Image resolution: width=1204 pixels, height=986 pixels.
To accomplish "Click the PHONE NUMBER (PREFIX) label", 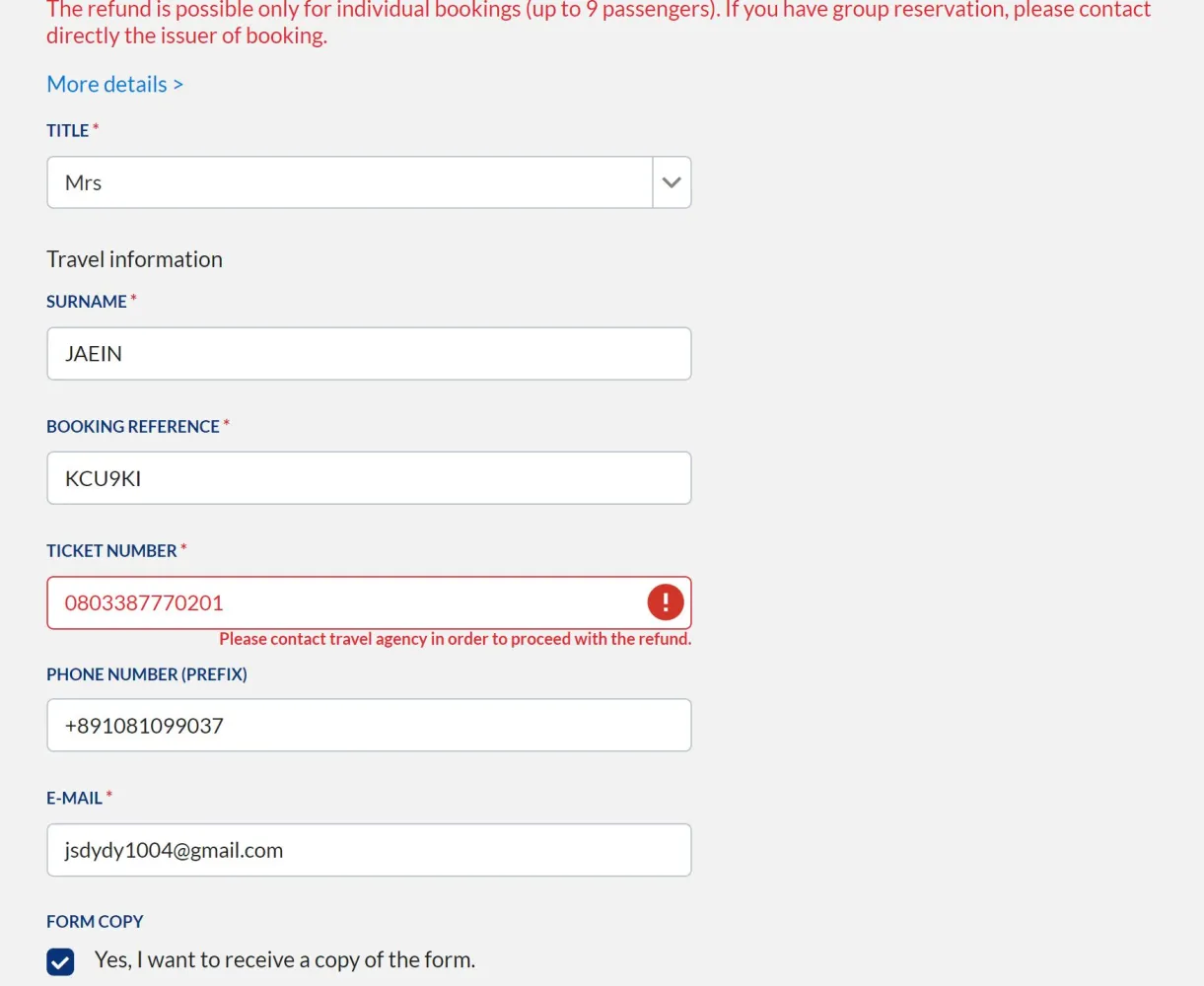I will click(147, 674).
